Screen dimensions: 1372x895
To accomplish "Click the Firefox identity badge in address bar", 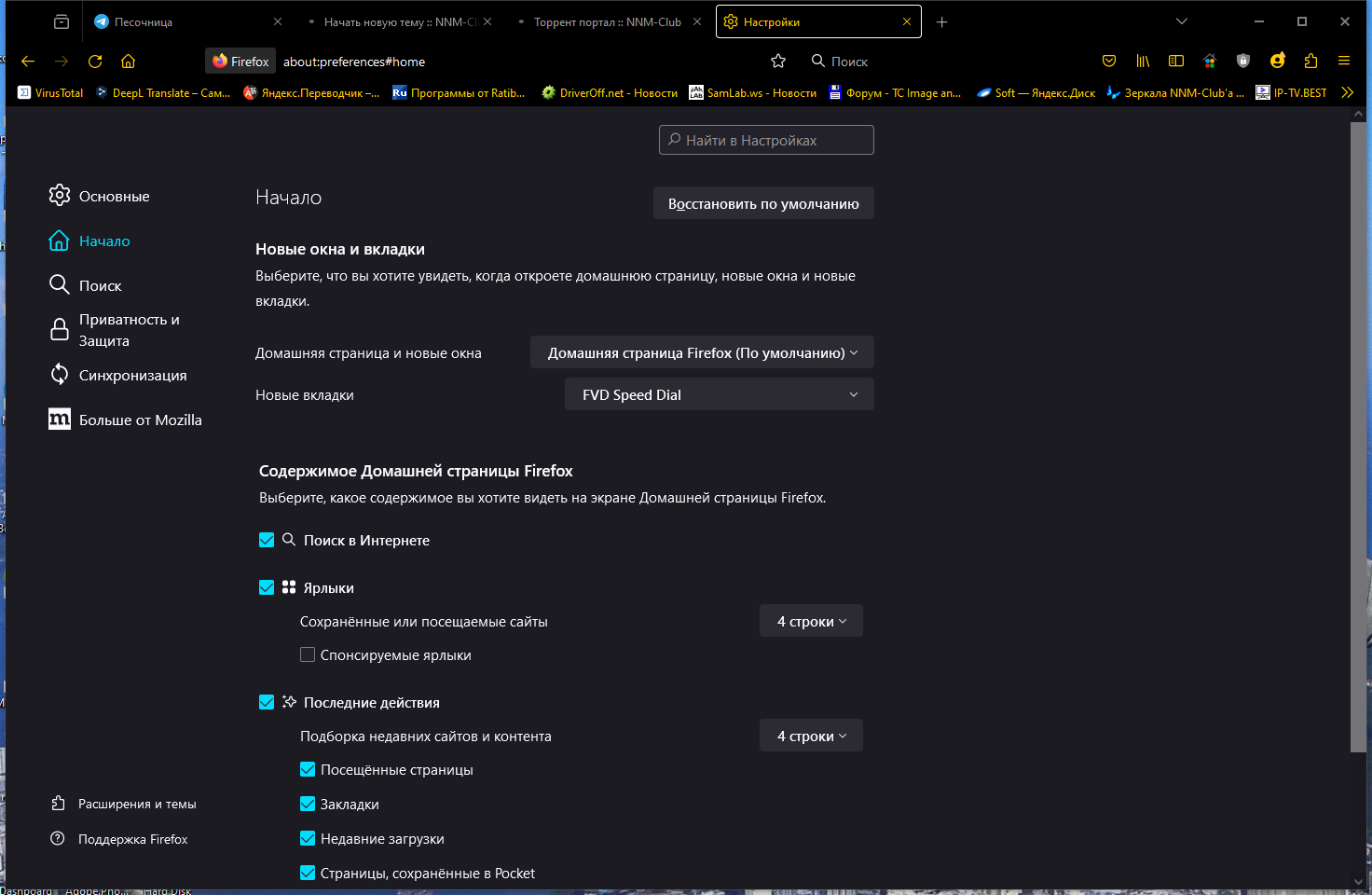I will tap(240, 62).
